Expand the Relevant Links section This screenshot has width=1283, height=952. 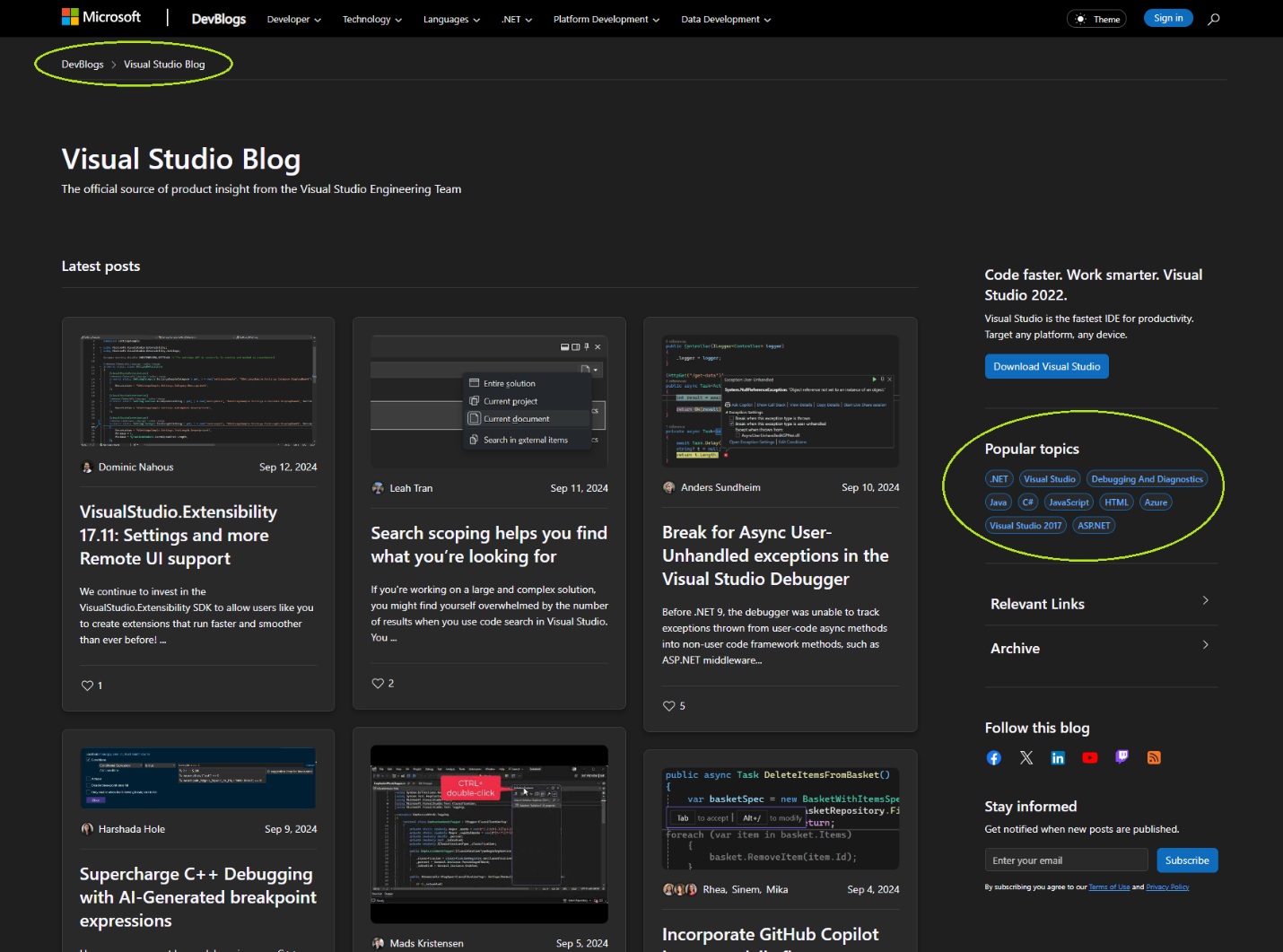tap(1101, 603)
